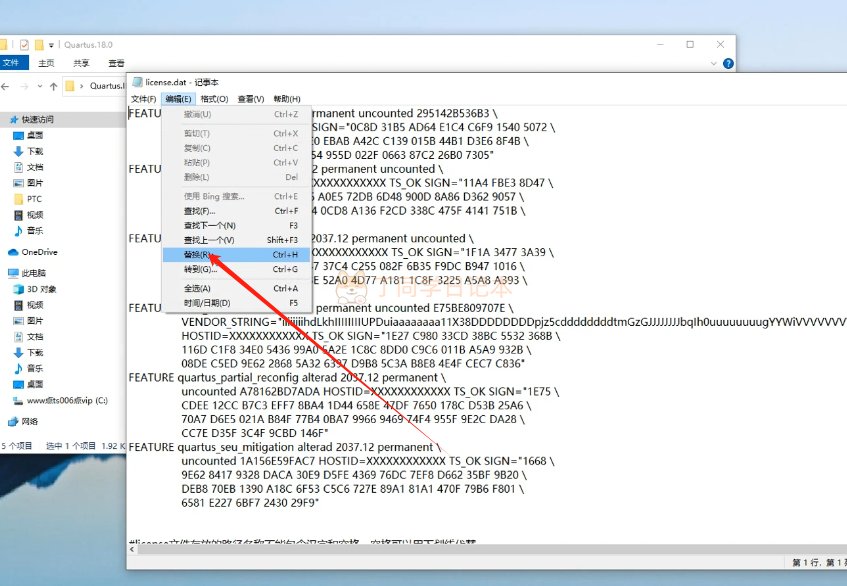847x586 pixels.
Task: Open the quick access toolbar customize dropdown
Action: coord(51,46)
